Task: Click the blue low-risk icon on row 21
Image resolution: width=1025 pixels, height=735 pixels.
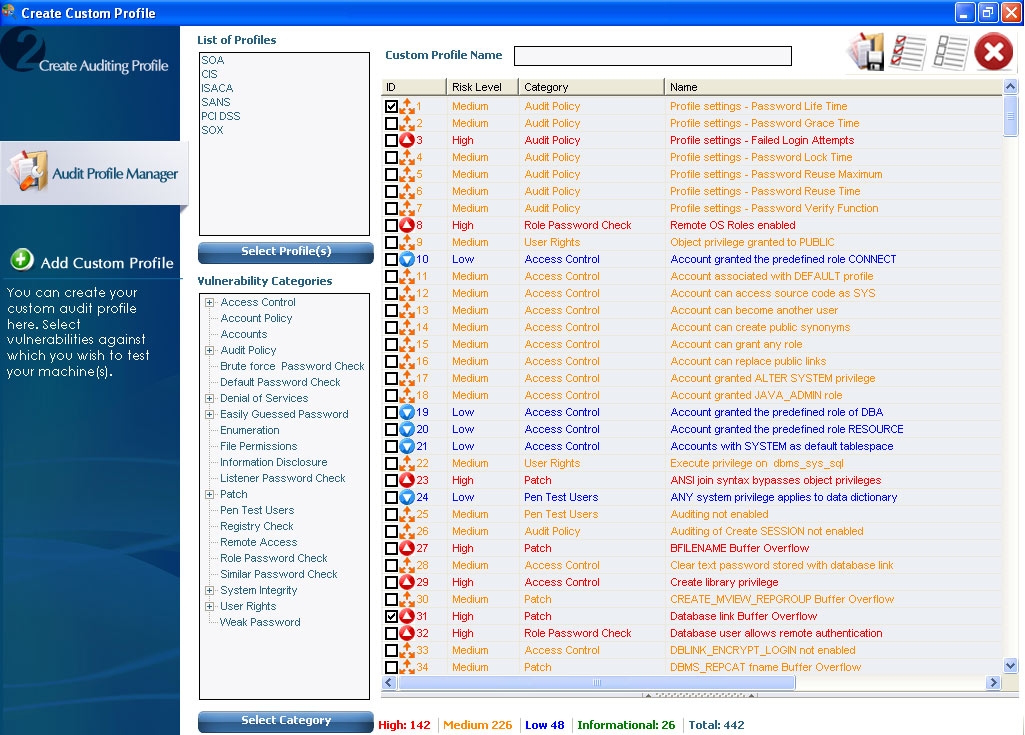Action: click(407, 446)
